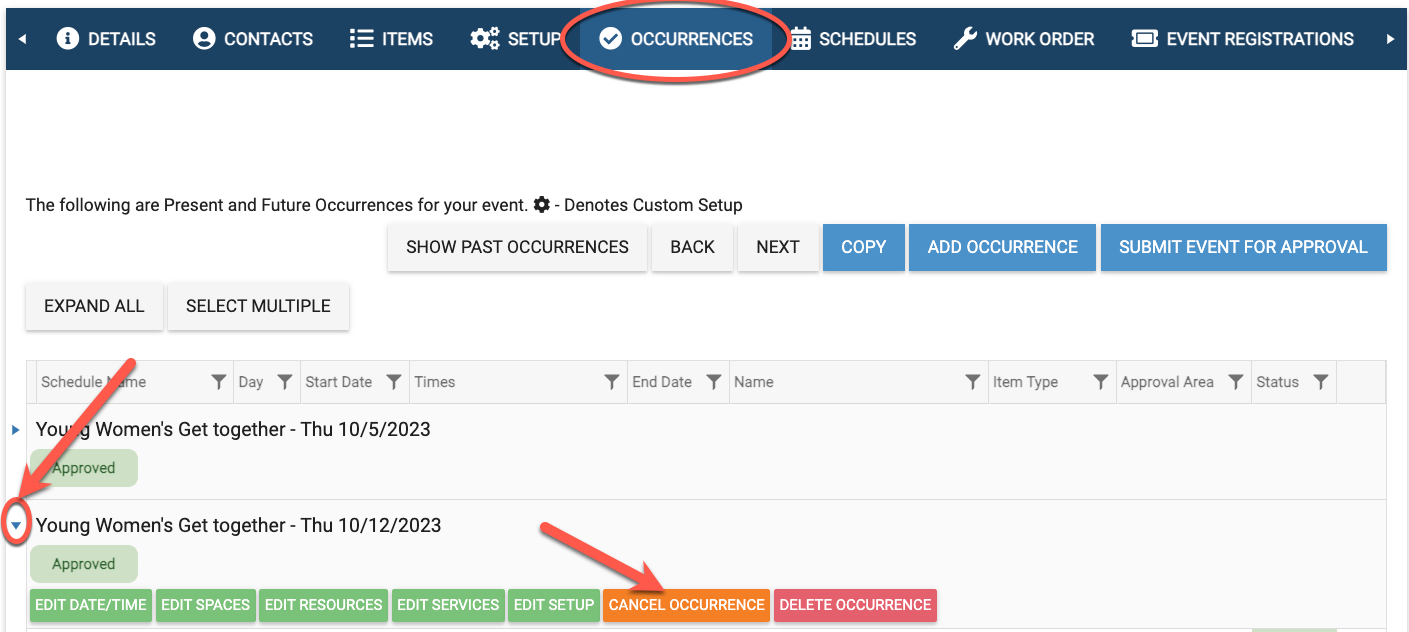Collapse the 10/12/2023 occurrence row
1409x632 pixels.
(15, 526)
